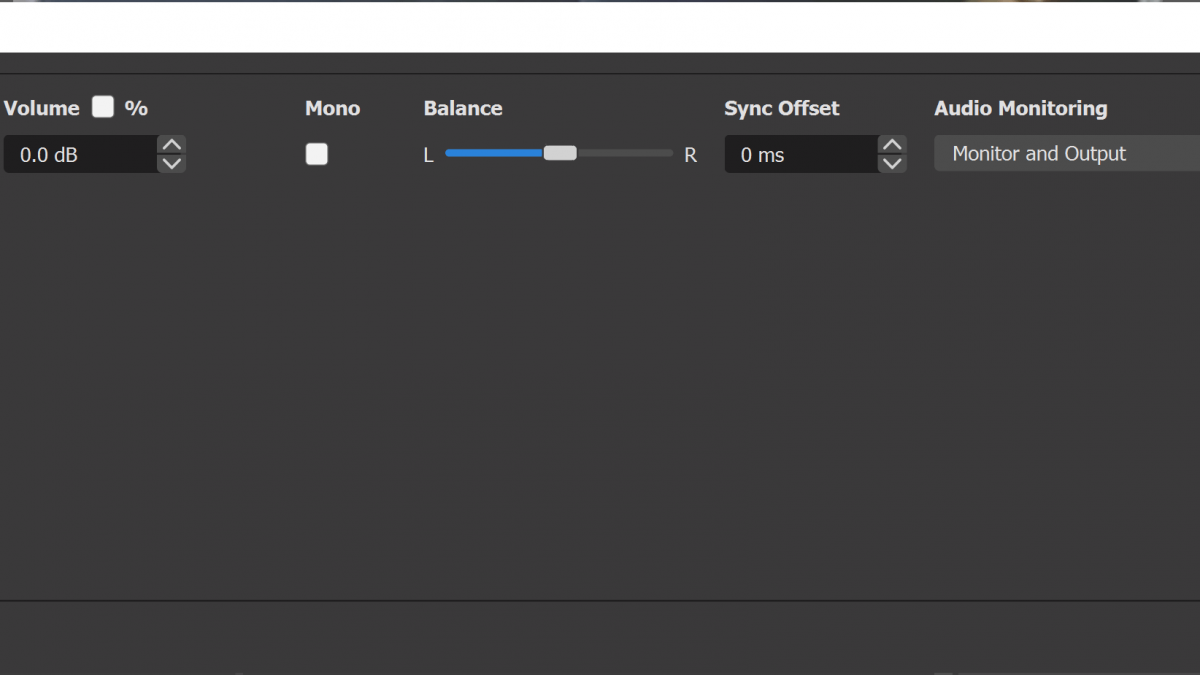Click the R balance label
The width and height of the screenshot is (1200, 675).
pos(690,155)
